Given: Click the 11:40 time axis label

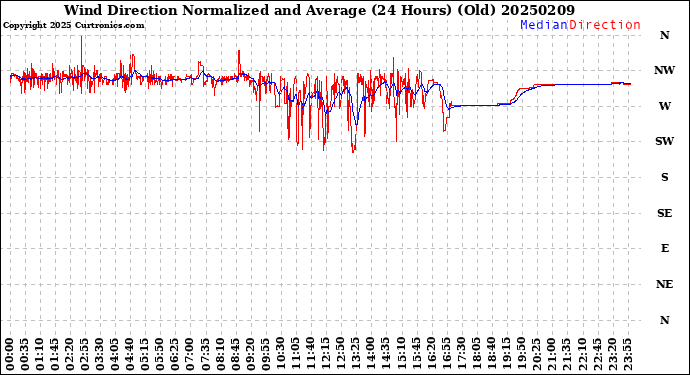Looking at the screenshot, I should (311, 355).
